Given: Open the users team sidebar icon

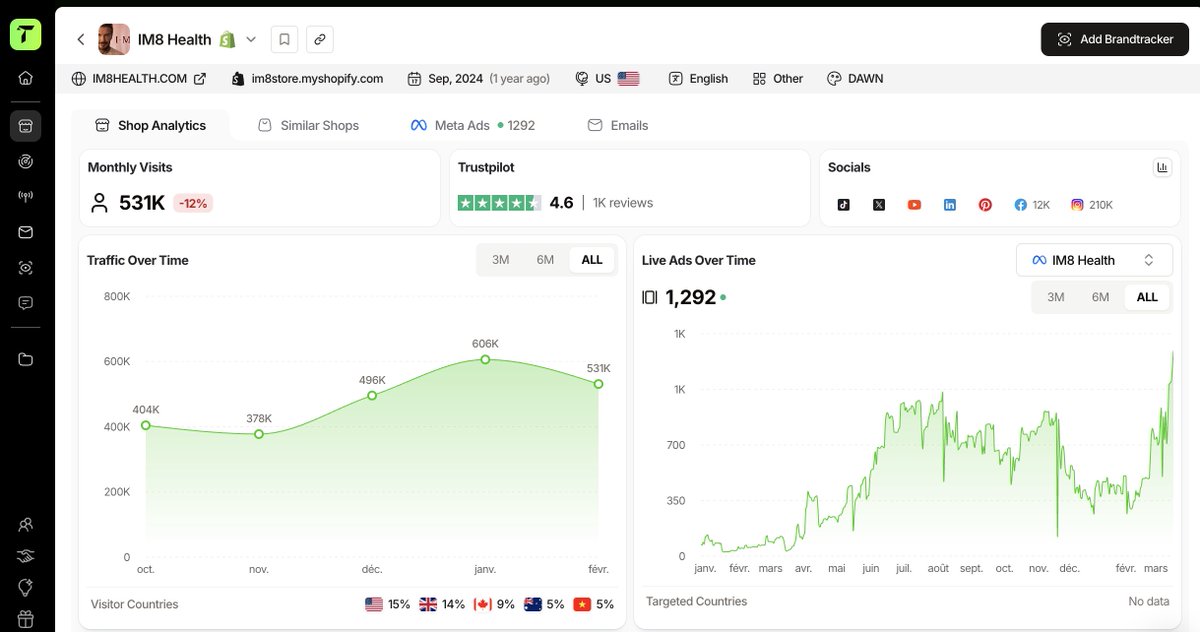Looking at the screenshot, I should click(x=26, y=524).
